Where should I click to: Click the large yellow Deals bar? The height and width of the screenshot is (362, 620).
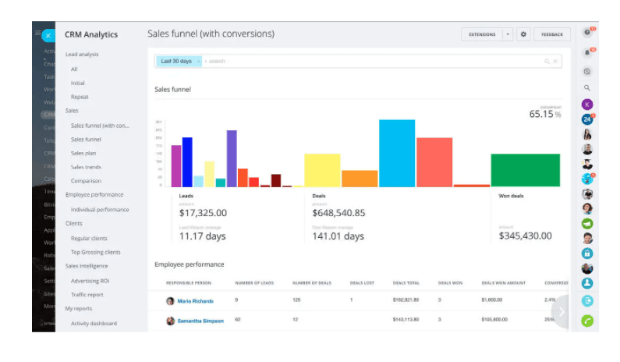(322, 170)
